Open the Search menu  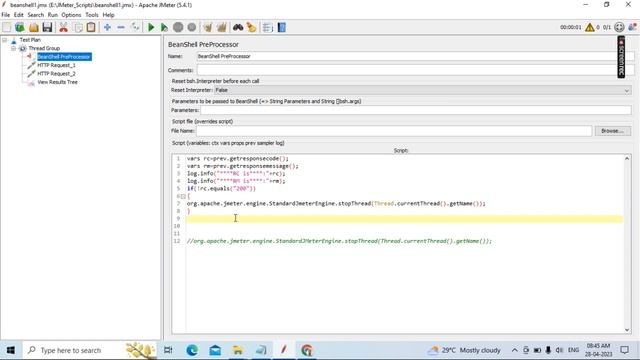click(36, 15)
